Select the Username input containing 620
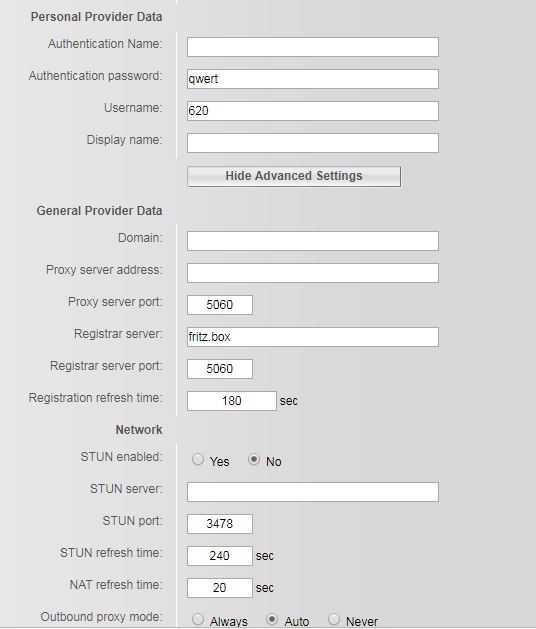Screen dimensions: 536x629 click(313, 111)
